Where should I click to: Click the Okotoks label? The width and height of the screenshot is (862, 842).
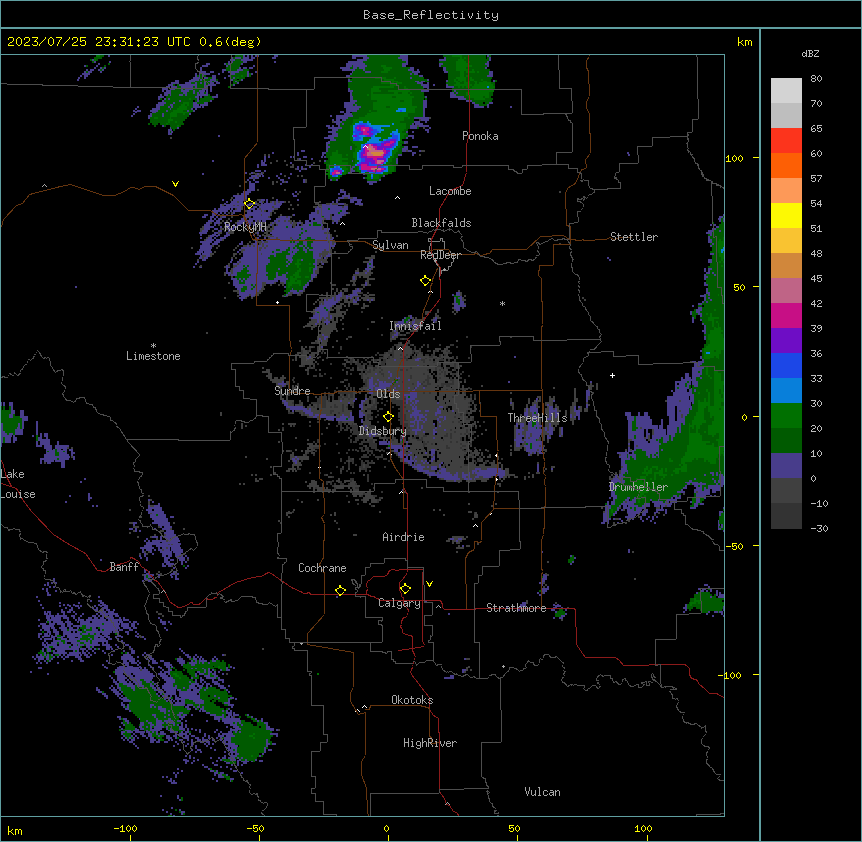[412, 700]
